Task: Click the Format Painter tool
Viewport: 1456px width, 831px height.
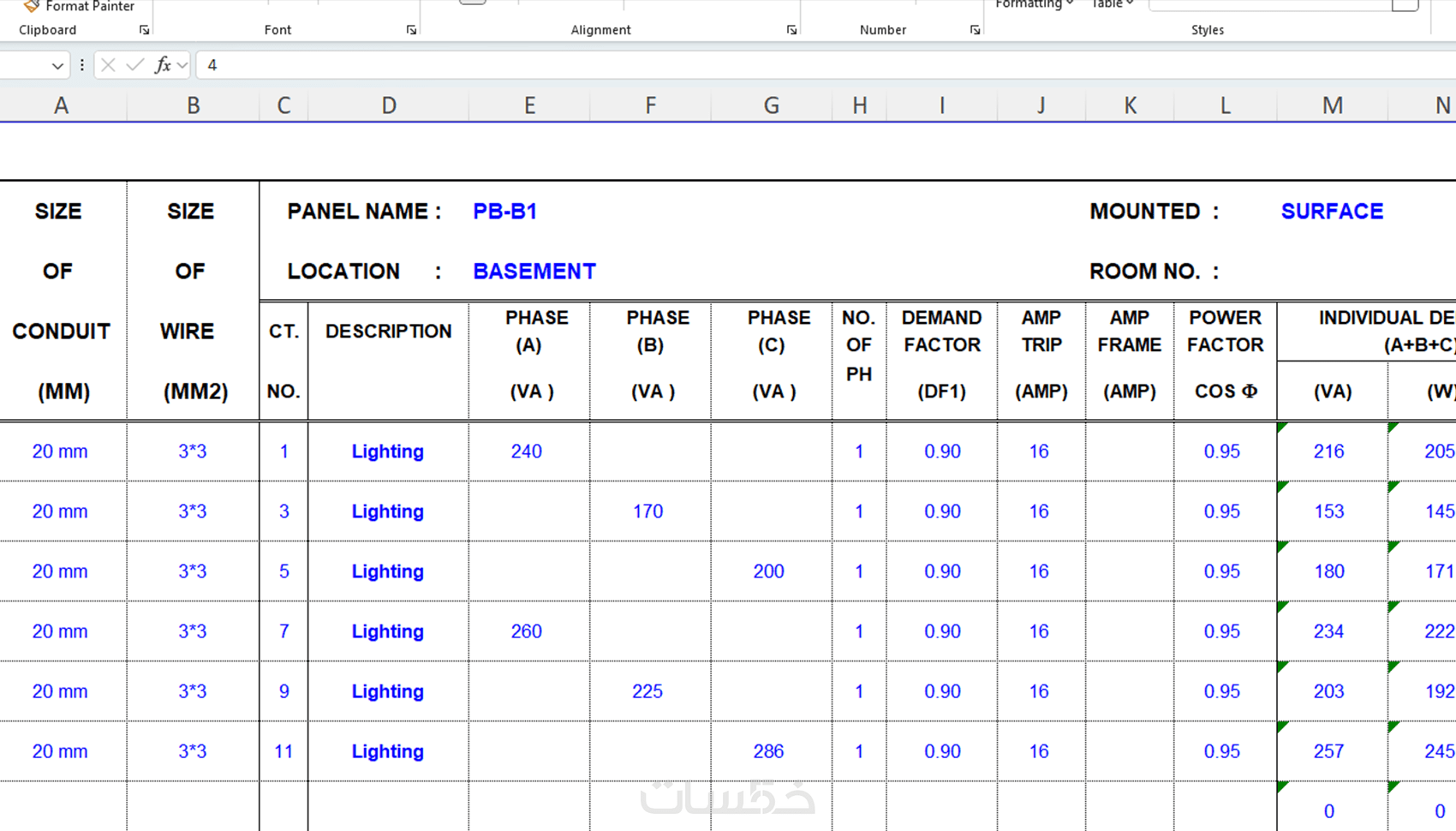Action: (x=79, y=6)
